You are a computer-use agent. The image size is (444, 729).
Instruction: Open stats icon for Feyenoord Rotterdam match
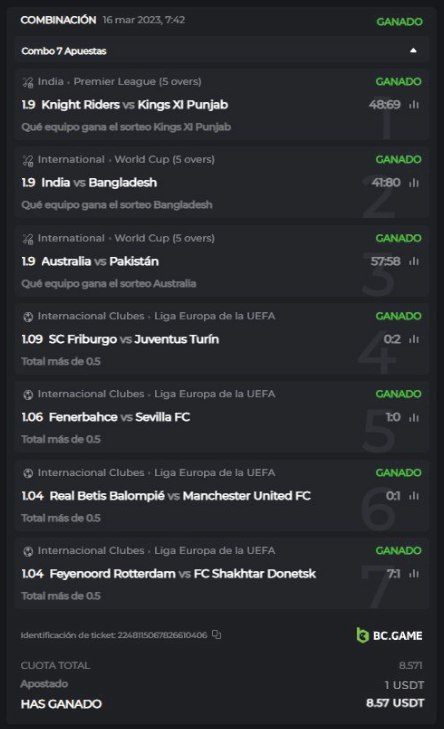(414, 574)
